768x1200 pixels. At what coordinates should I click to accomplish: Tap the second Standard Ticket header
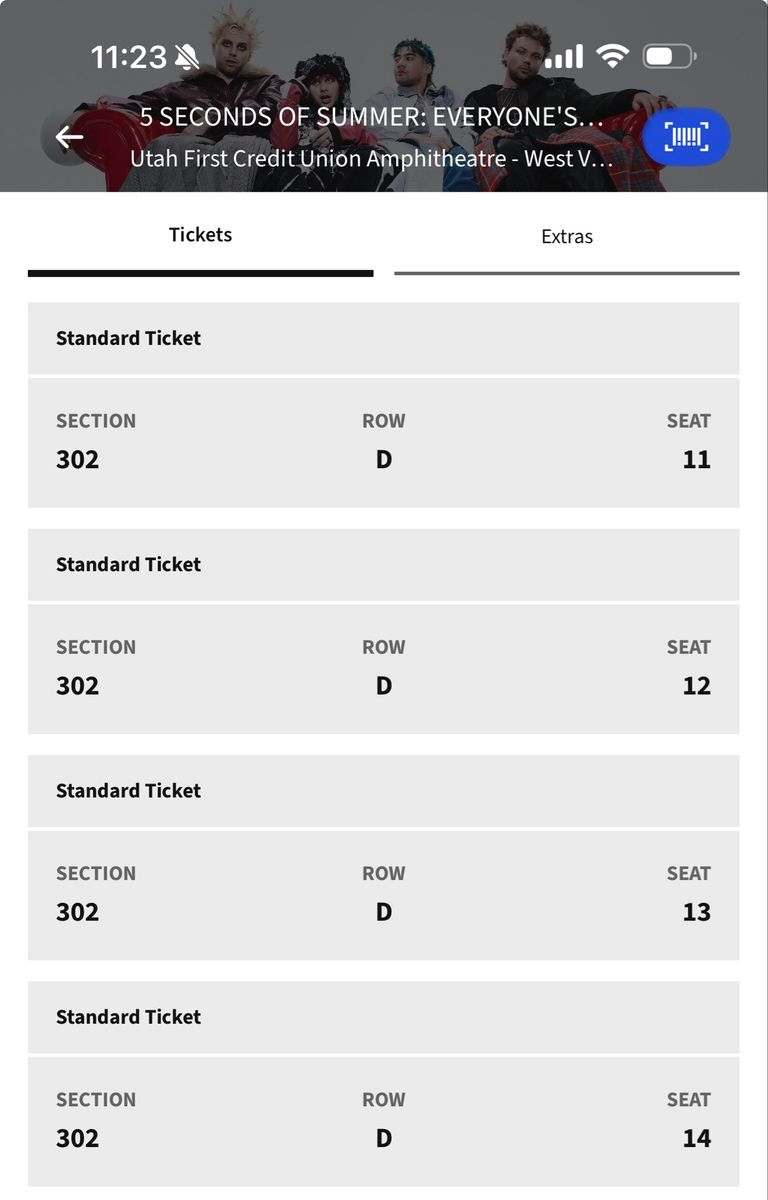384,564
